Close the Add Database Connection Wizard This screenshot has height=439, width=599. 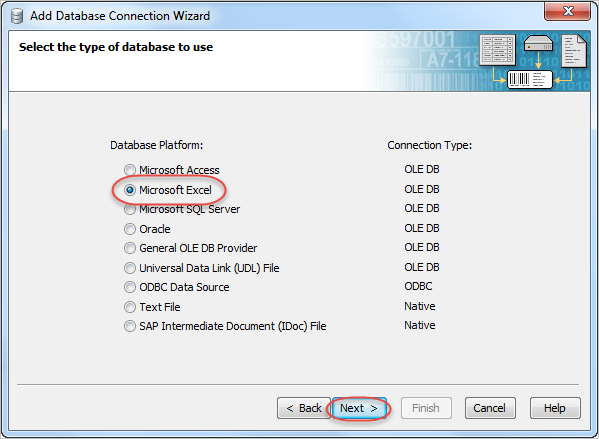point(567,11)
